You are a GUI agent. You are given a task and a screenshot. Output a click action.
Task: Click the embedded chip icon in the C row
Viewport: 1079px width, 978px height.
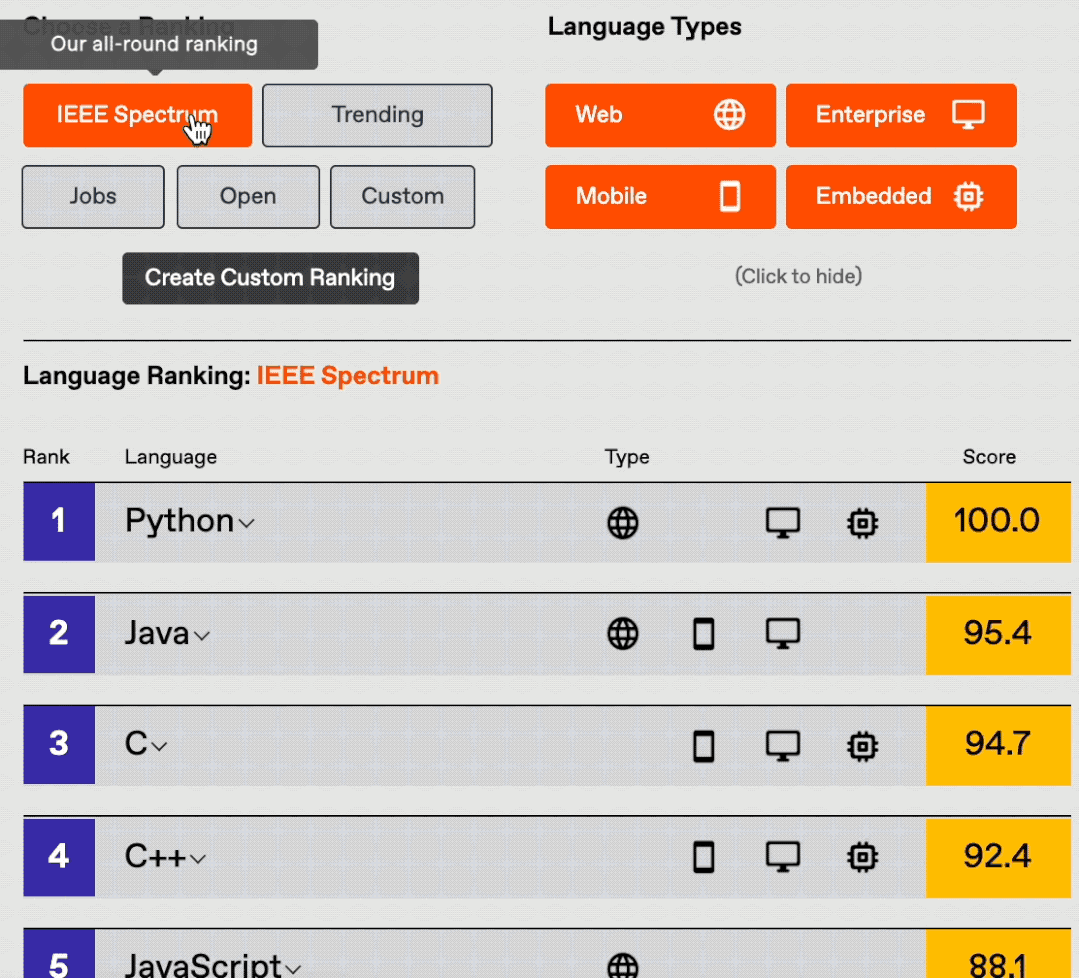coord(862,745)
